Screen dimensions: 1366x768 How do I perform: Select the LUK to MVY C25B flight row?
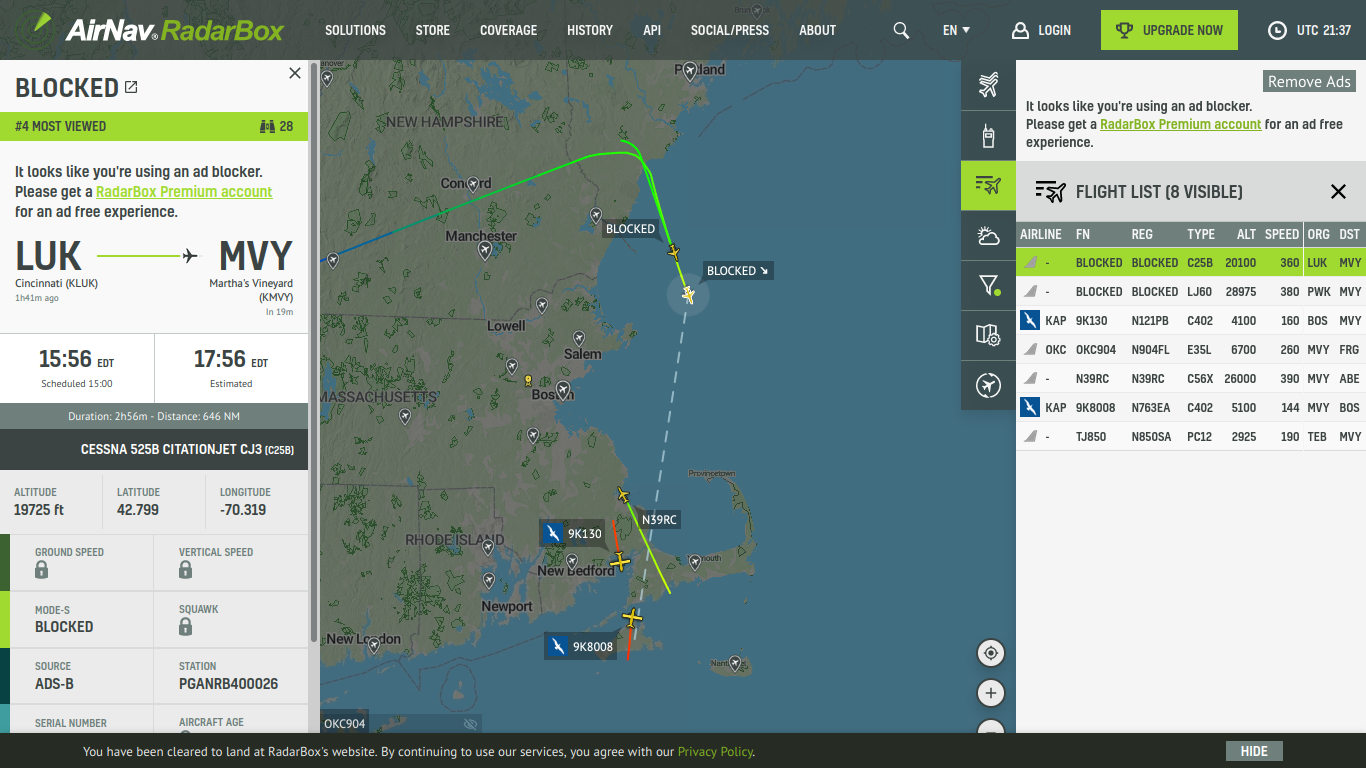point(1191,262)
